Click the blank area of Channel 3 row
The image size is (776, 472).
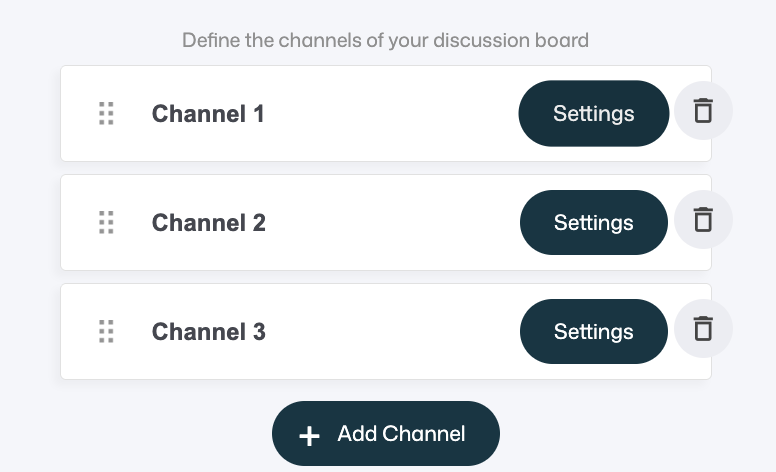tap(390, 331)
